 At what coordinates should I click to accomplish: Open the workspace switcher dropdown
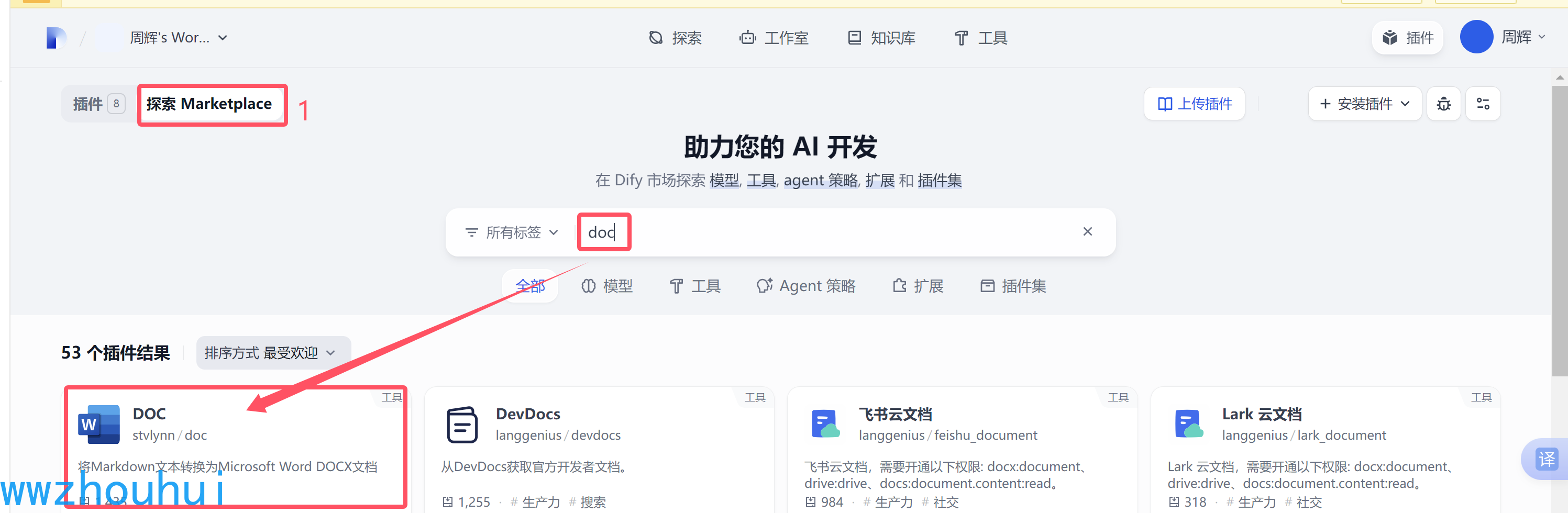pos(179,38)
